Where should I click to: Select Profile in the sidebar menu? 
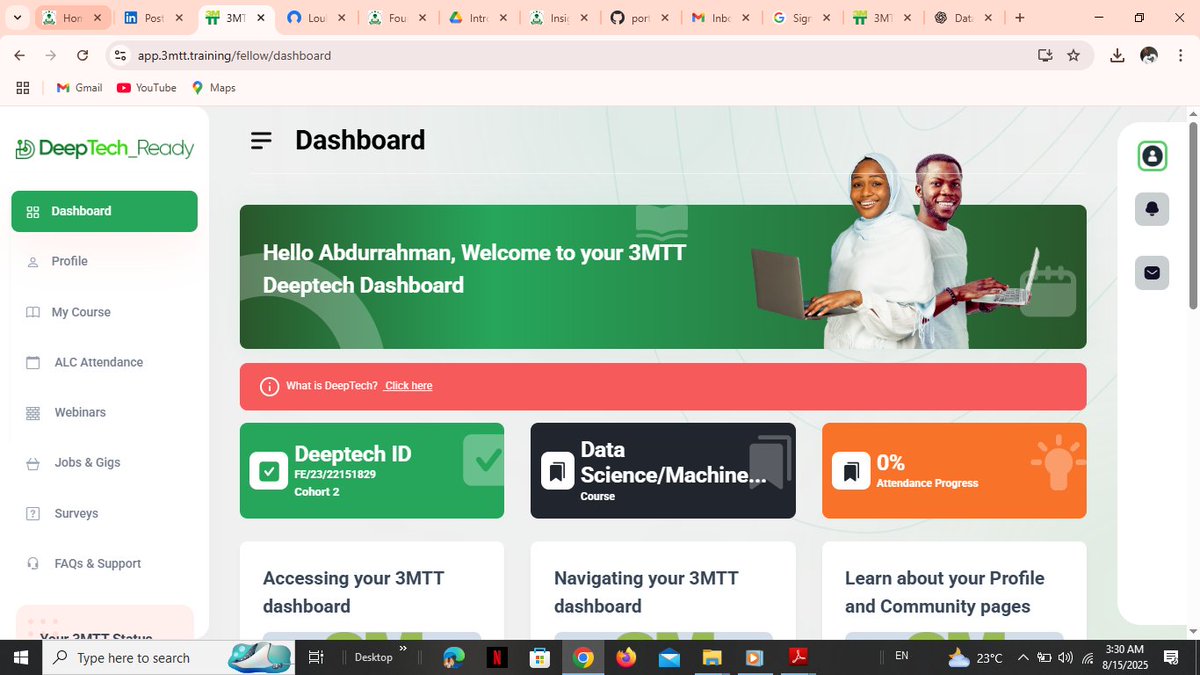pyautogui.click(x=70, y=260)
